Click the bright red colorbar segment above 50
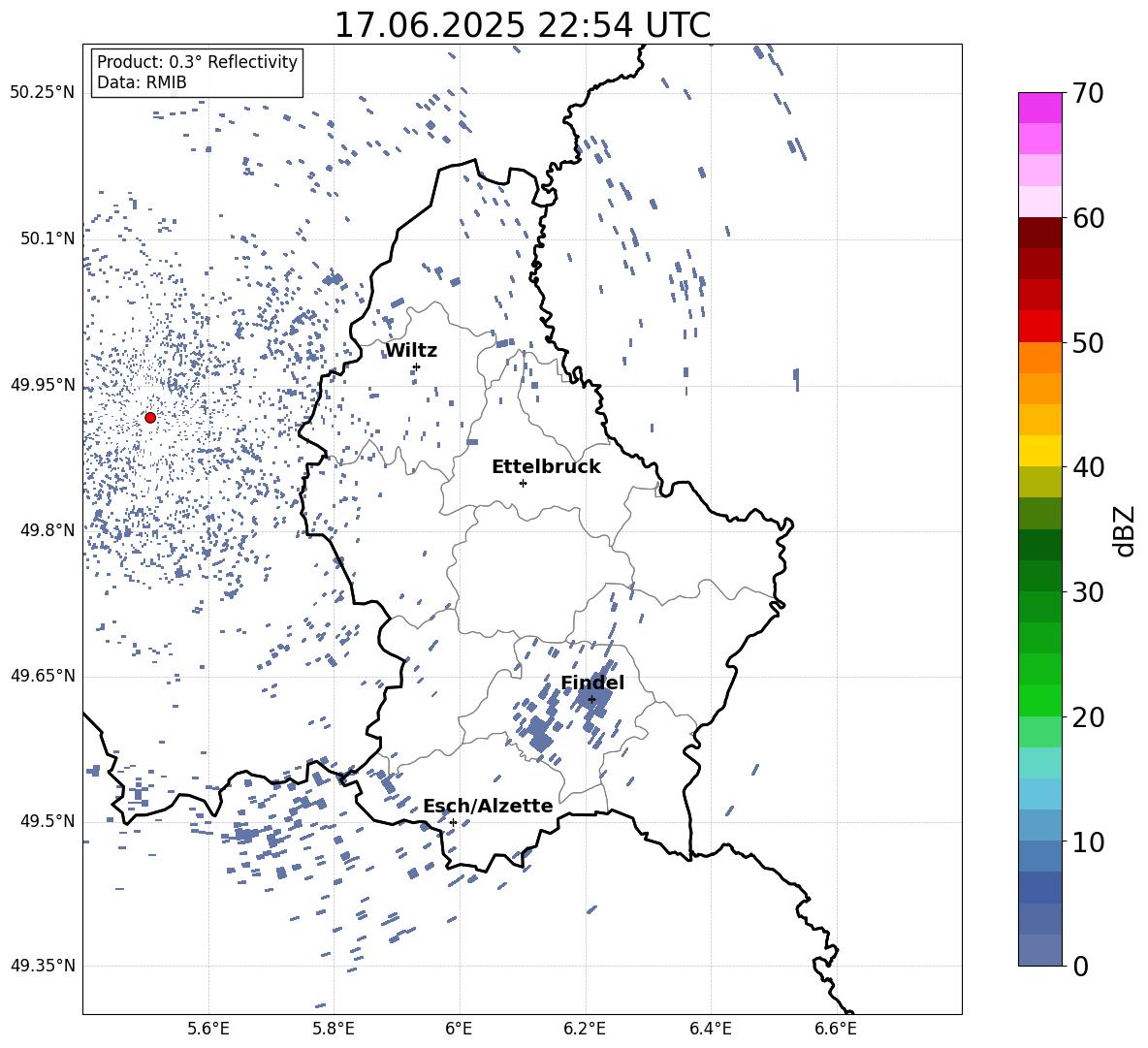 click(1039, 327)
